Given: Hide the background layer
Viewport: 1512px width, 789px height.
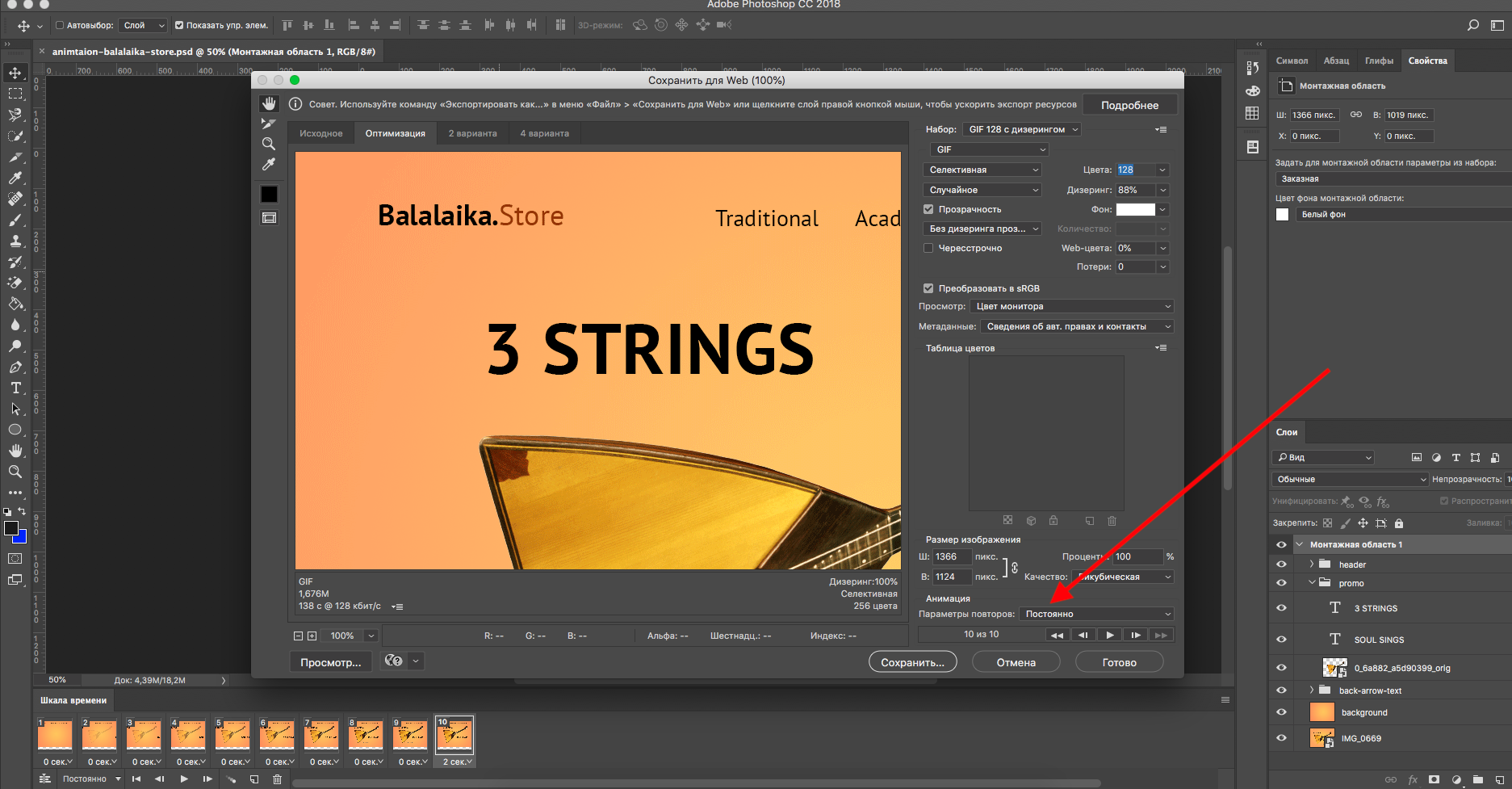Looking at the screenshot, I should (1281, 712).
